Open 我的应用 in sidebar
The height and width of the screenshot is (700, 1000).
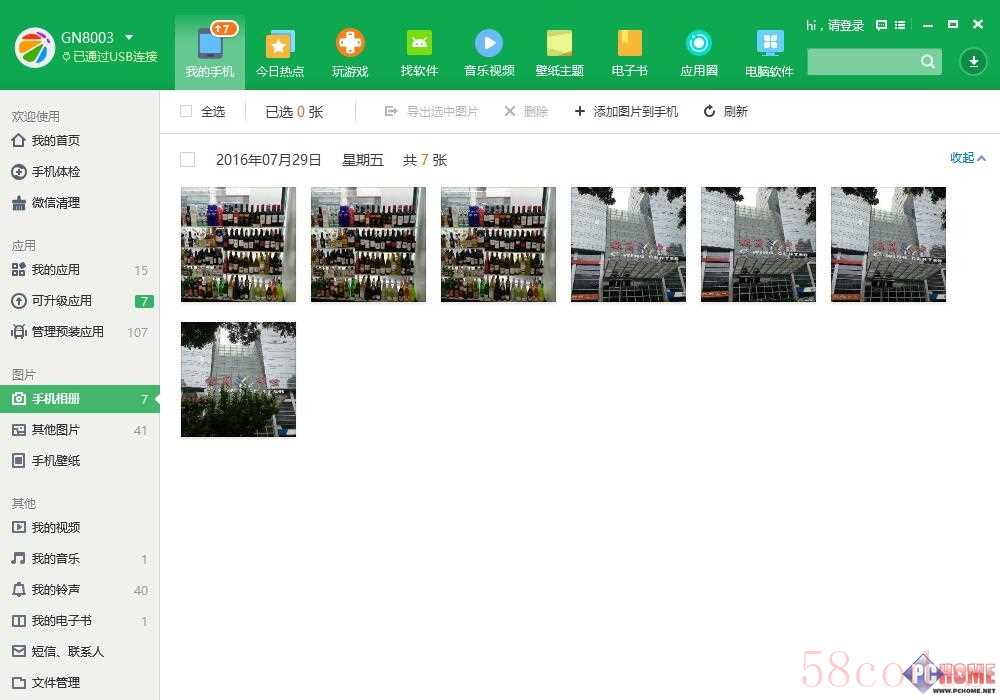pyautogui.click(x=80, y=270)
